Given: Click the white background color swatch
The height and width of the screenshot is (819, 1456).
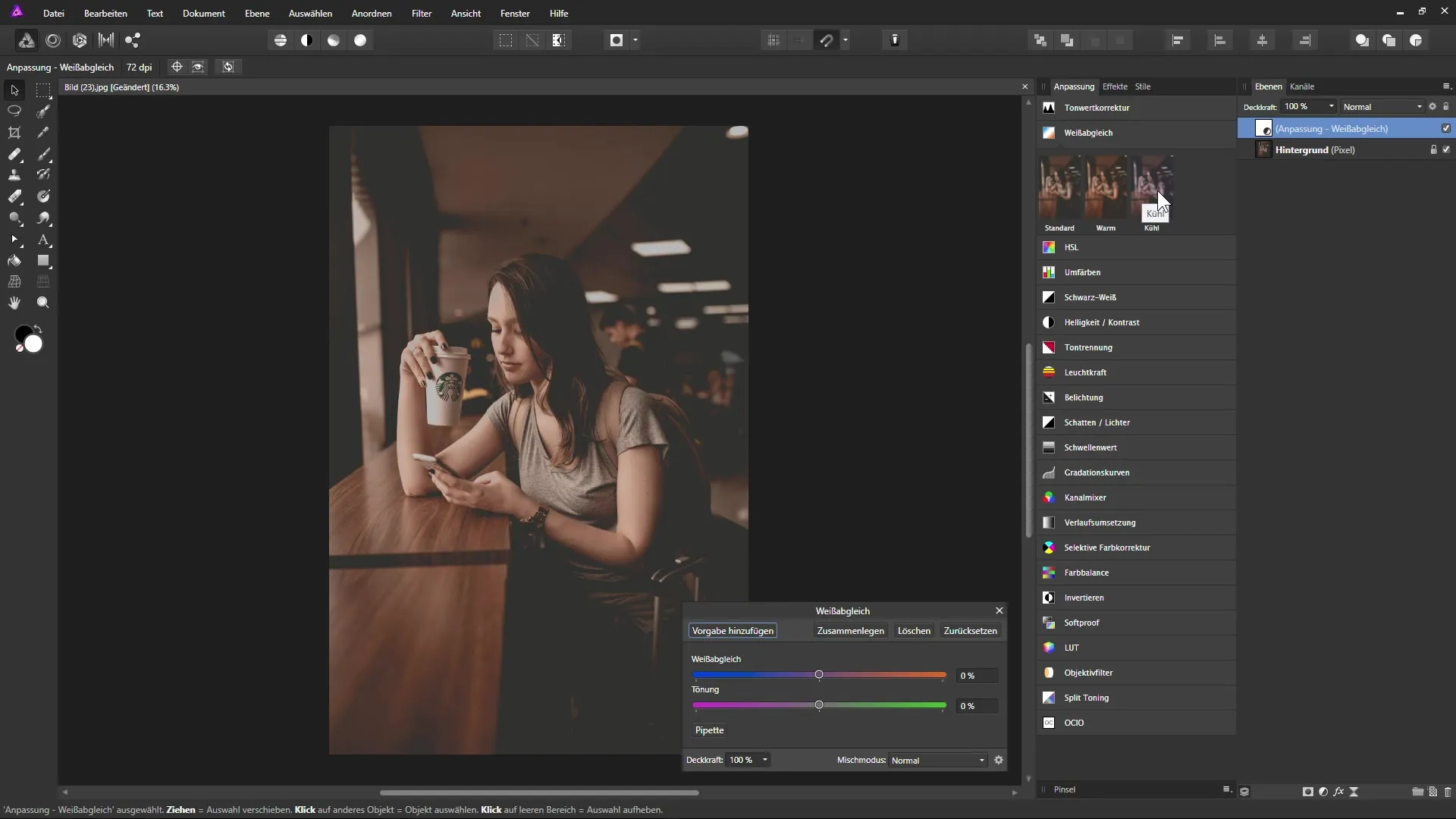Looking at the screenshot, I should (x=33, y=344).
